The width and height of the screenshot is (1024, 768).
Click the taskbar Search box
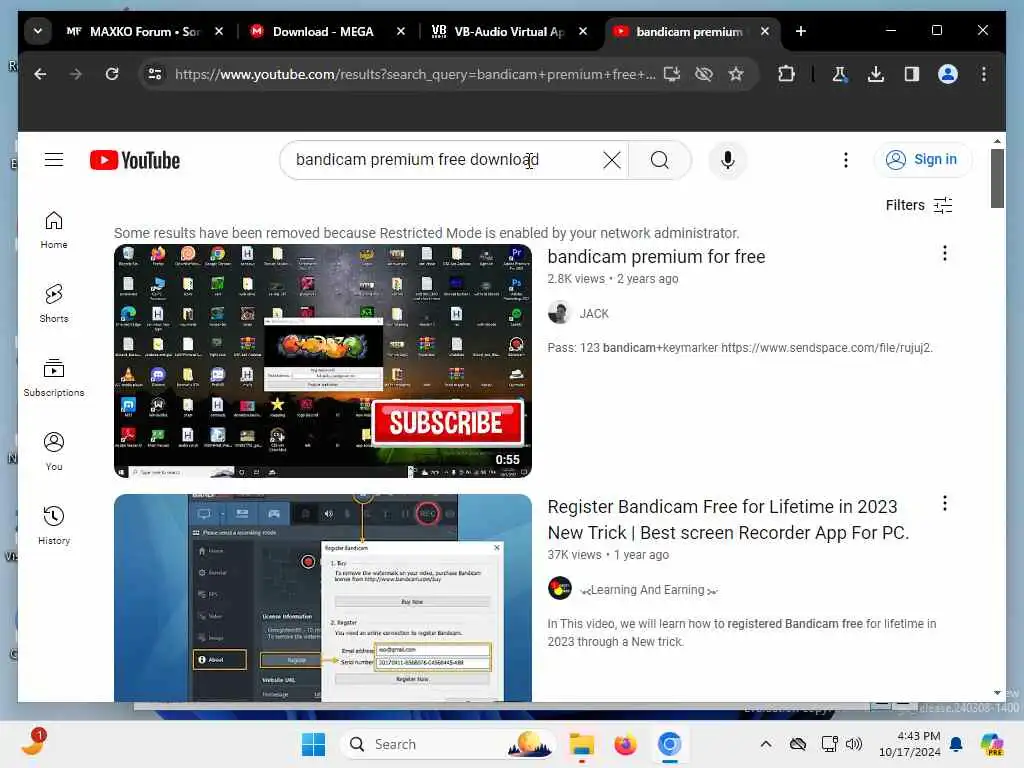(x=448, y=744)
